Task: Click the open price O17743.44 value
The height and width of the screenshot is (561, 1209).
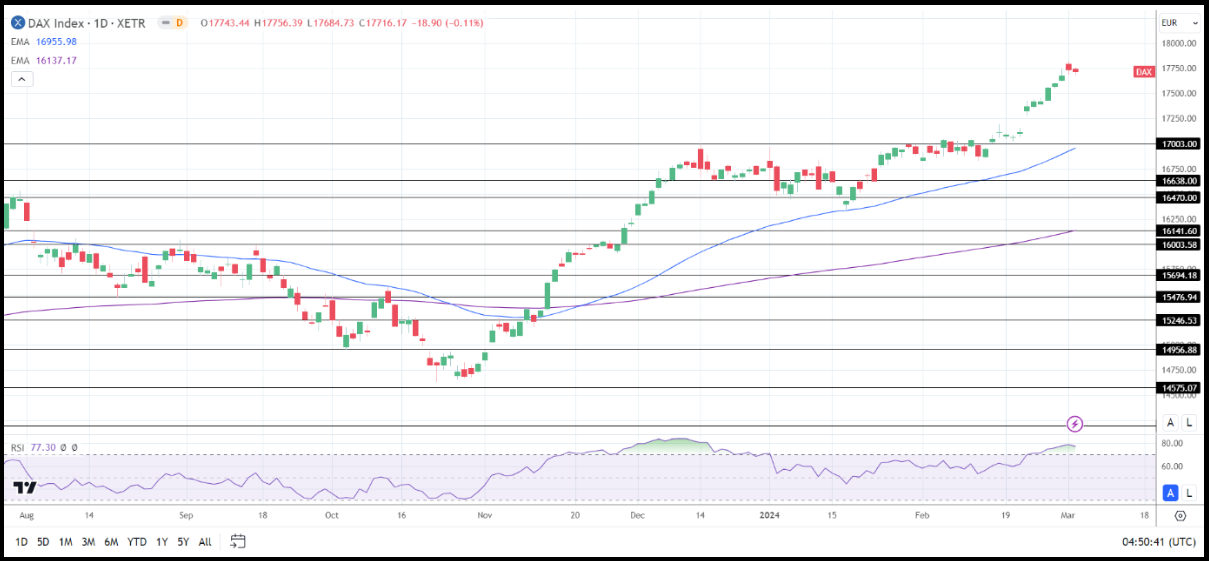Action: click(226, 23)
